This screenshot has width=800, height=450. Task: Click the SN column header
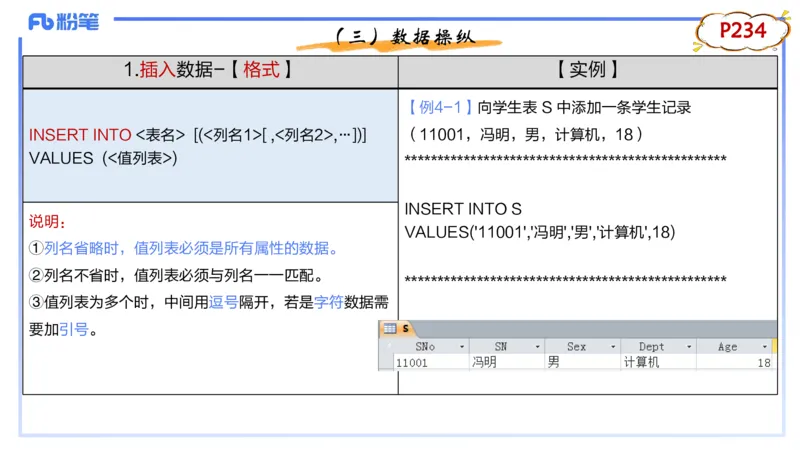(507, 346)
